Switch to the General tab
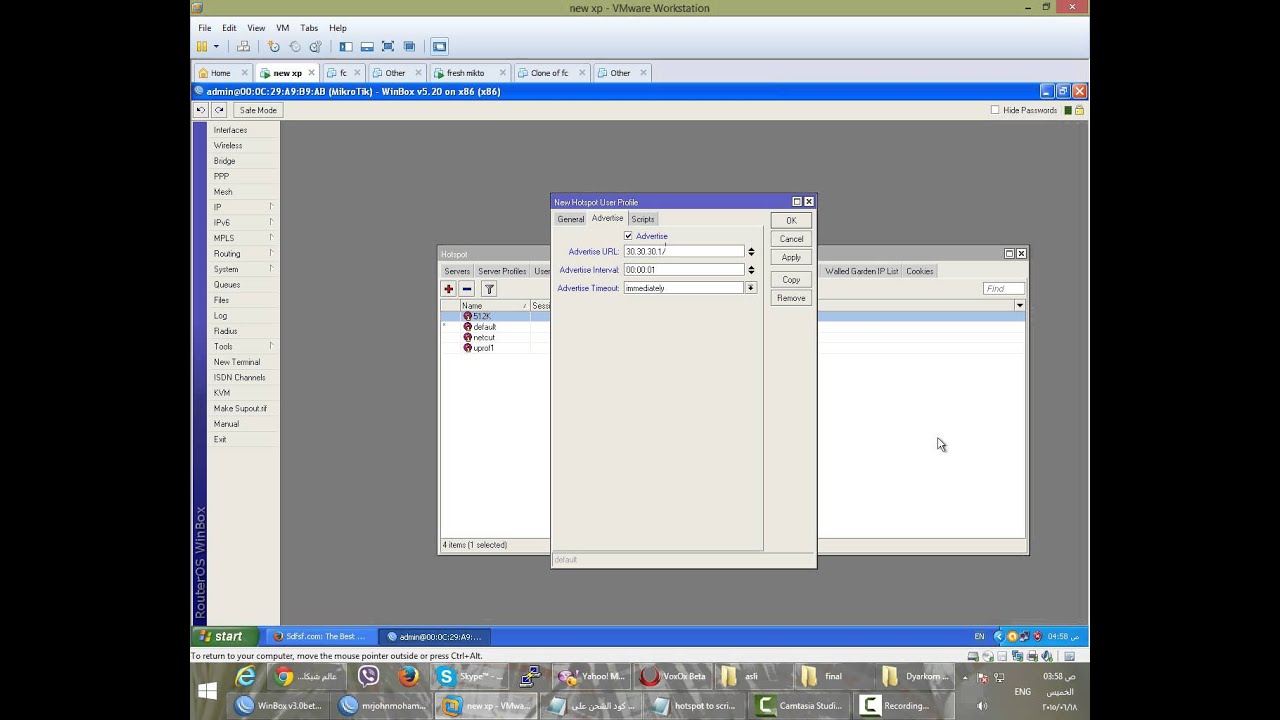 [570, 219]
